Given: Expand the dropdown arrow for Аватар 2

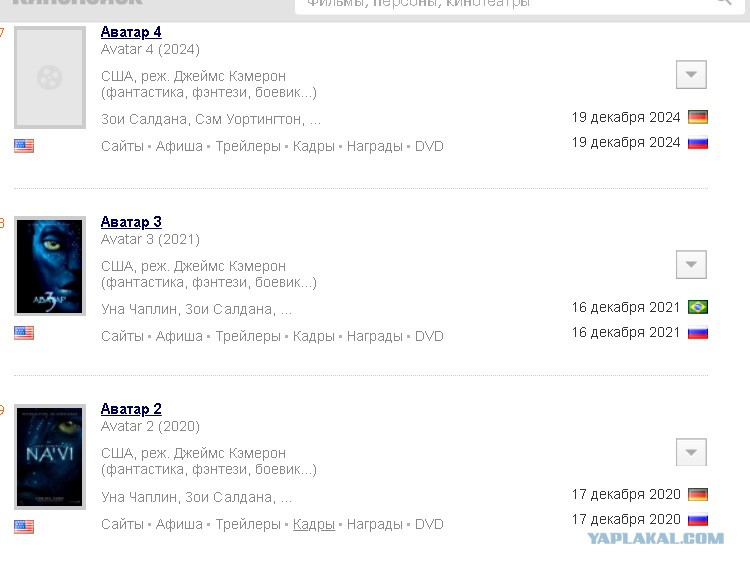Looking at the screenshot, I should point(691,452).
